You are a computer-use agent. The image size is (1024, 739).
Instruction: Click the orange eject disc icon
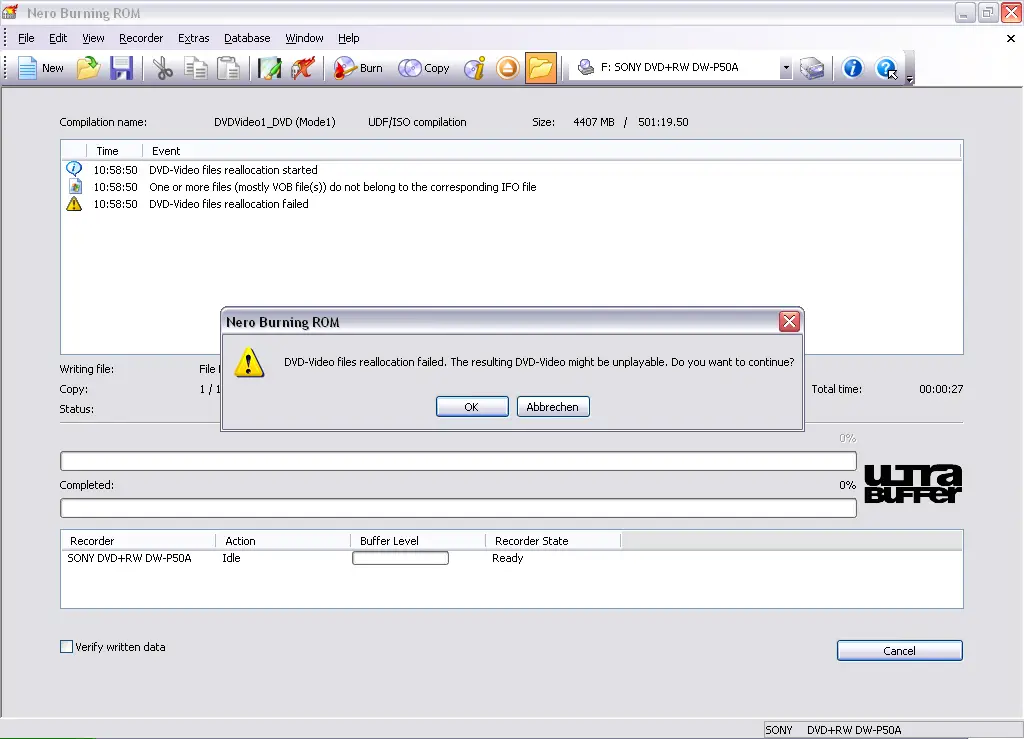507,68
